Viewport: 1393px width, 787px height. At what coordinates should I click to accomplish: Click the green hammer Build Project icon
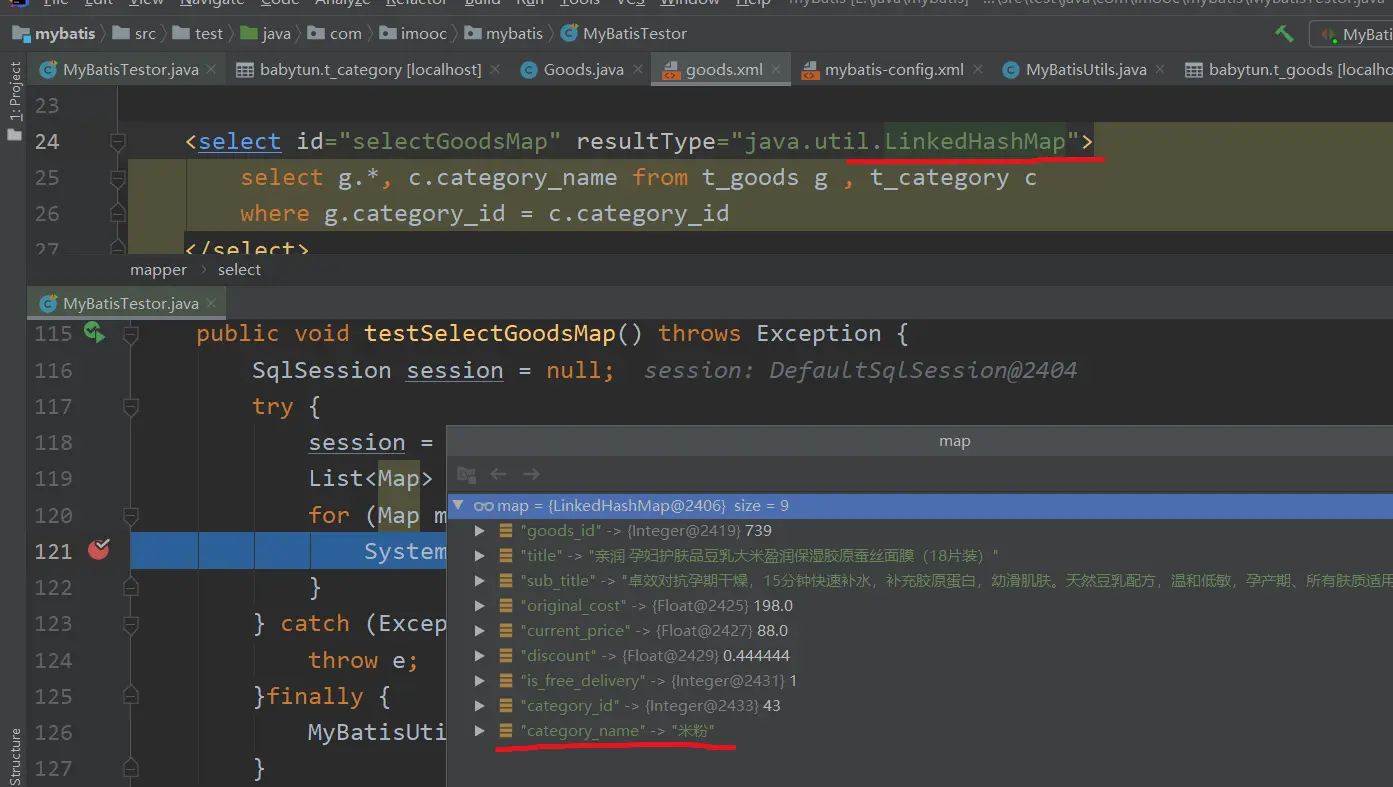[1284, 34]
